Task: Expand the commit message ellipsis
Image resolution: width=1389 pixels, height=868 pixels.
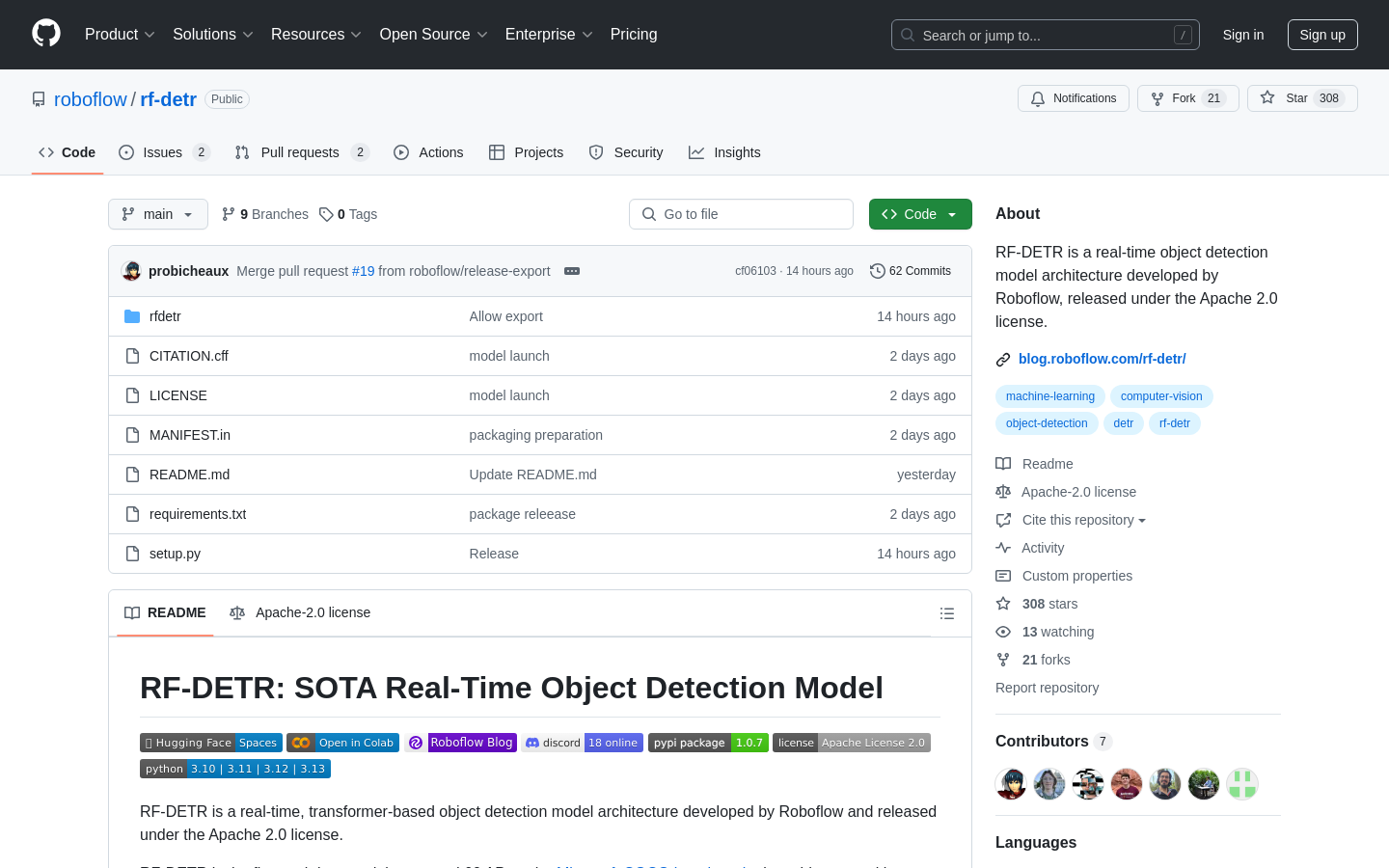Action: pos(572,271)
